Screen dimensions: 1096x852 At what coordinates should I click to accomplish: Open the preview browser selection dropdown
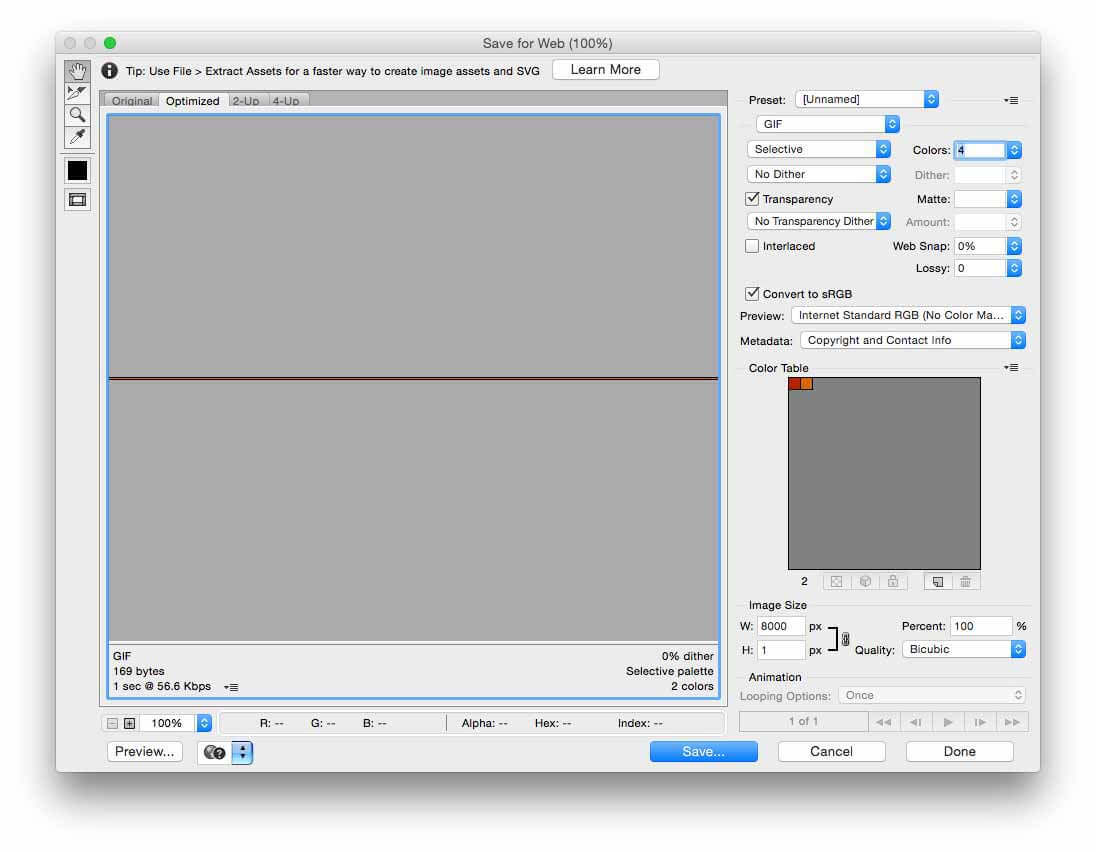point(243,753)
